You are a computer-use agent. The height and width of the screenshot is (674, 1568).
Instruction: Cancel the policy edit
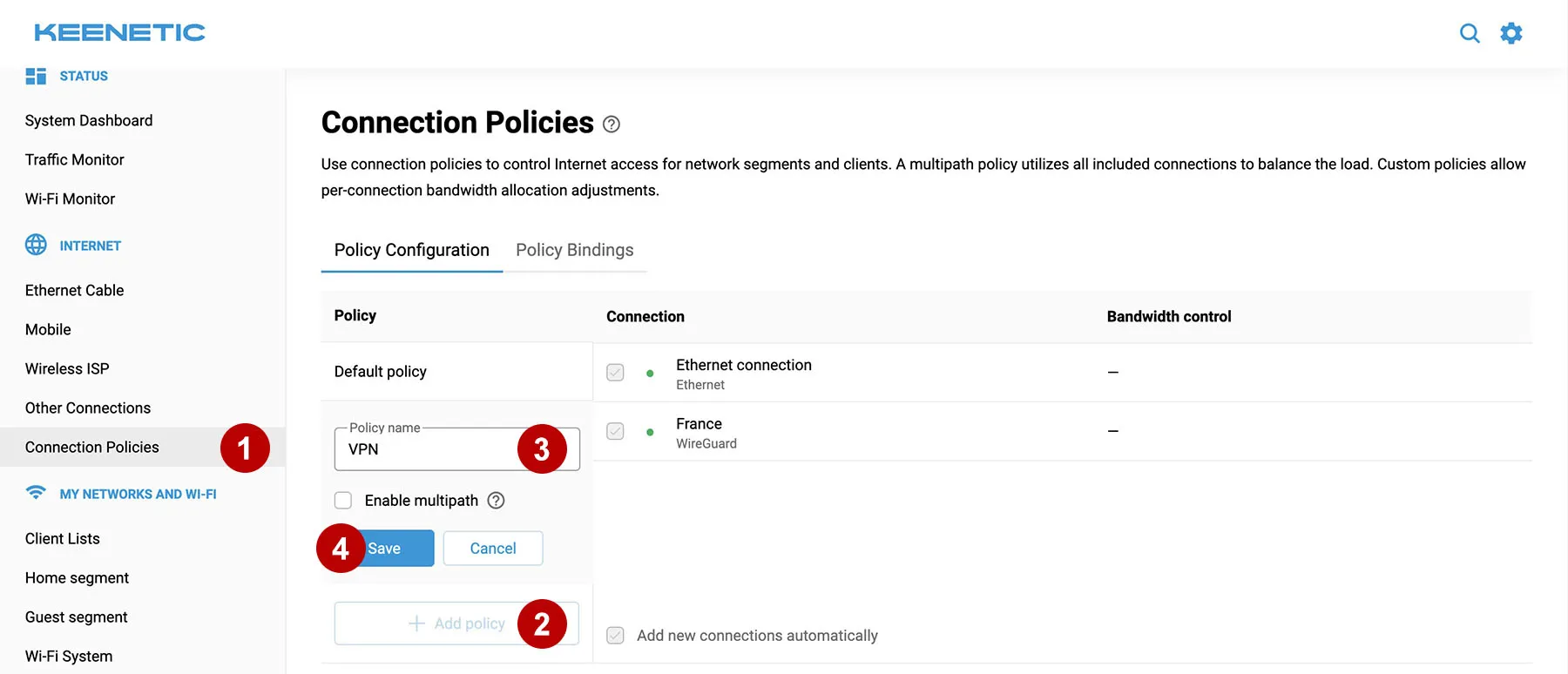pyautogui.click(x=492, y=549)
